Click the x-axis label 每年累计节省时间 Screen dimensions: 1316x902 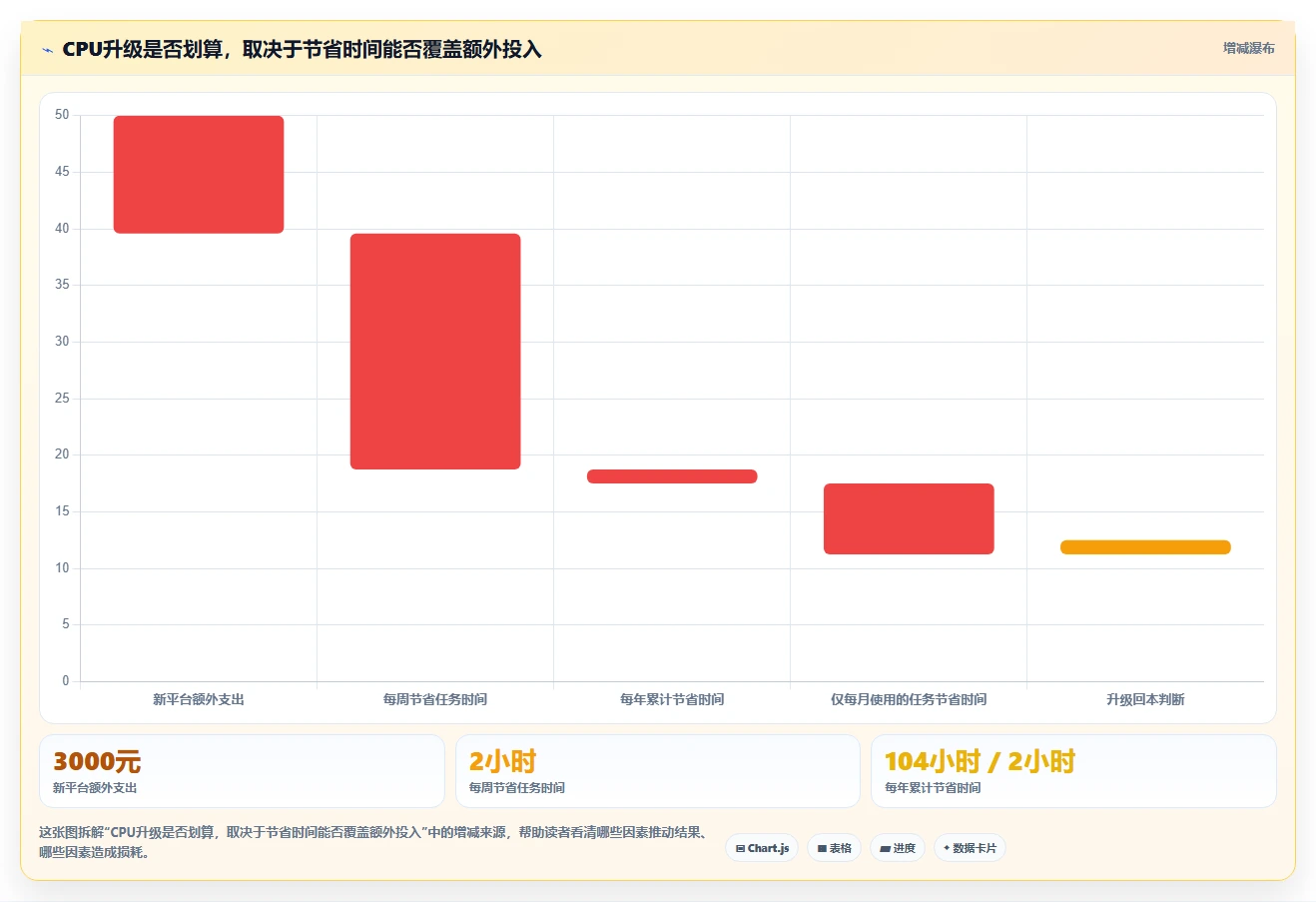coord(672,699)
